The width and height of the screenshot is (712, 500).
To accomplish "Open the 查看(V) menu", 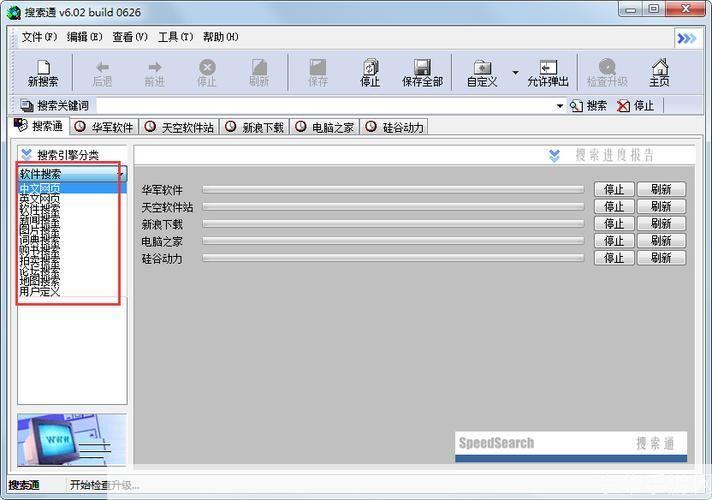I will pyautogui.click(x=130, y=37).
